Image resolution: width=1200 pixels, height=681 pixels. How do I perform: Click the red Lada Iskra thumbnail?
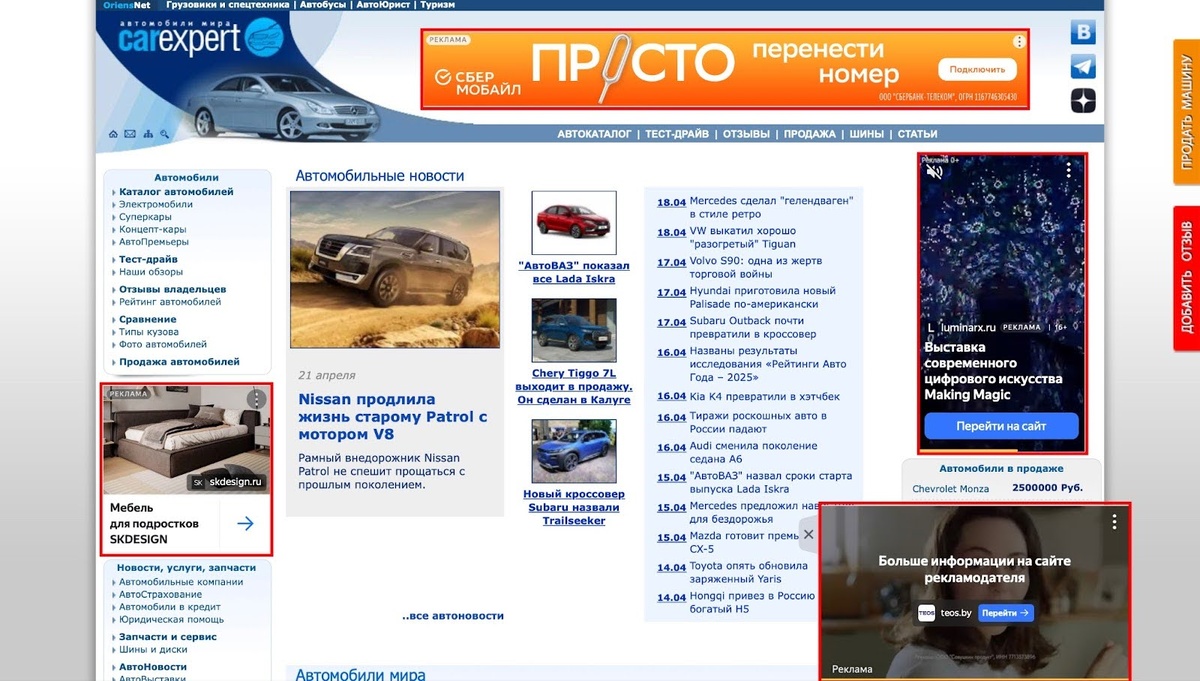point(574,223)
